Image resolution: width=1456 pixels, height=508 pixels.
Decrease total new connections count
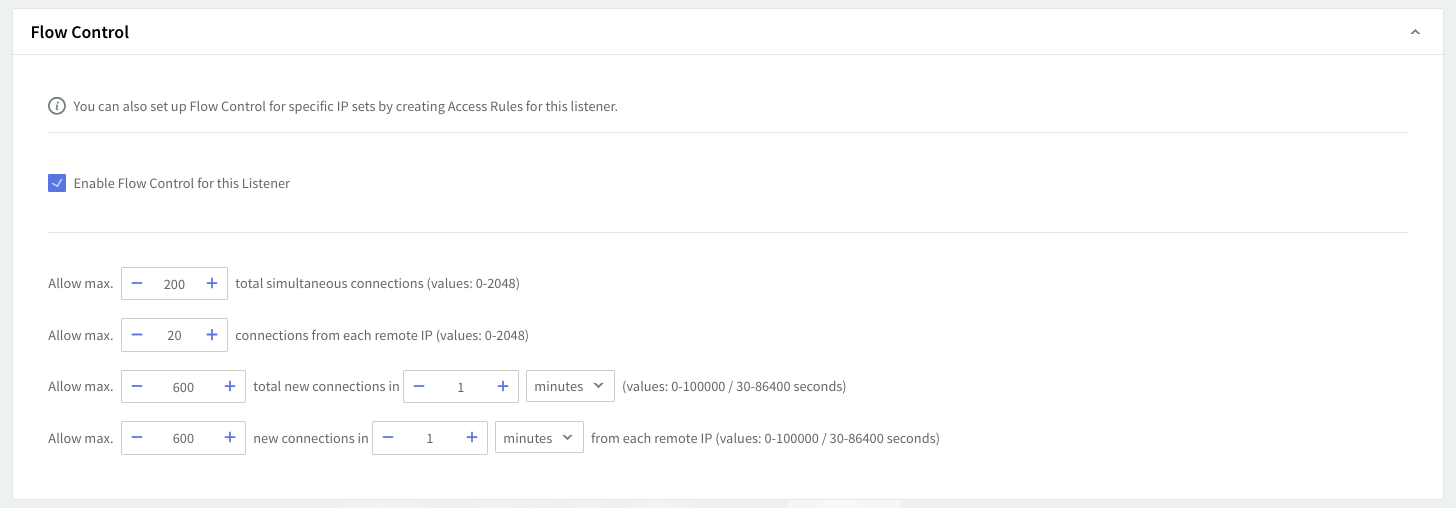click(x=137, y=387)
